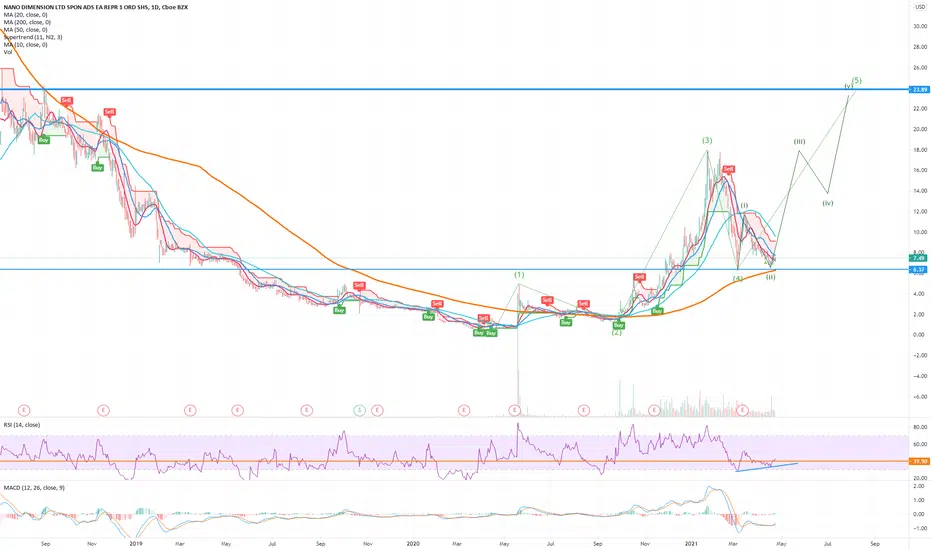
Task: Select the wave (1) label
Action: click(x=519, y=275)
